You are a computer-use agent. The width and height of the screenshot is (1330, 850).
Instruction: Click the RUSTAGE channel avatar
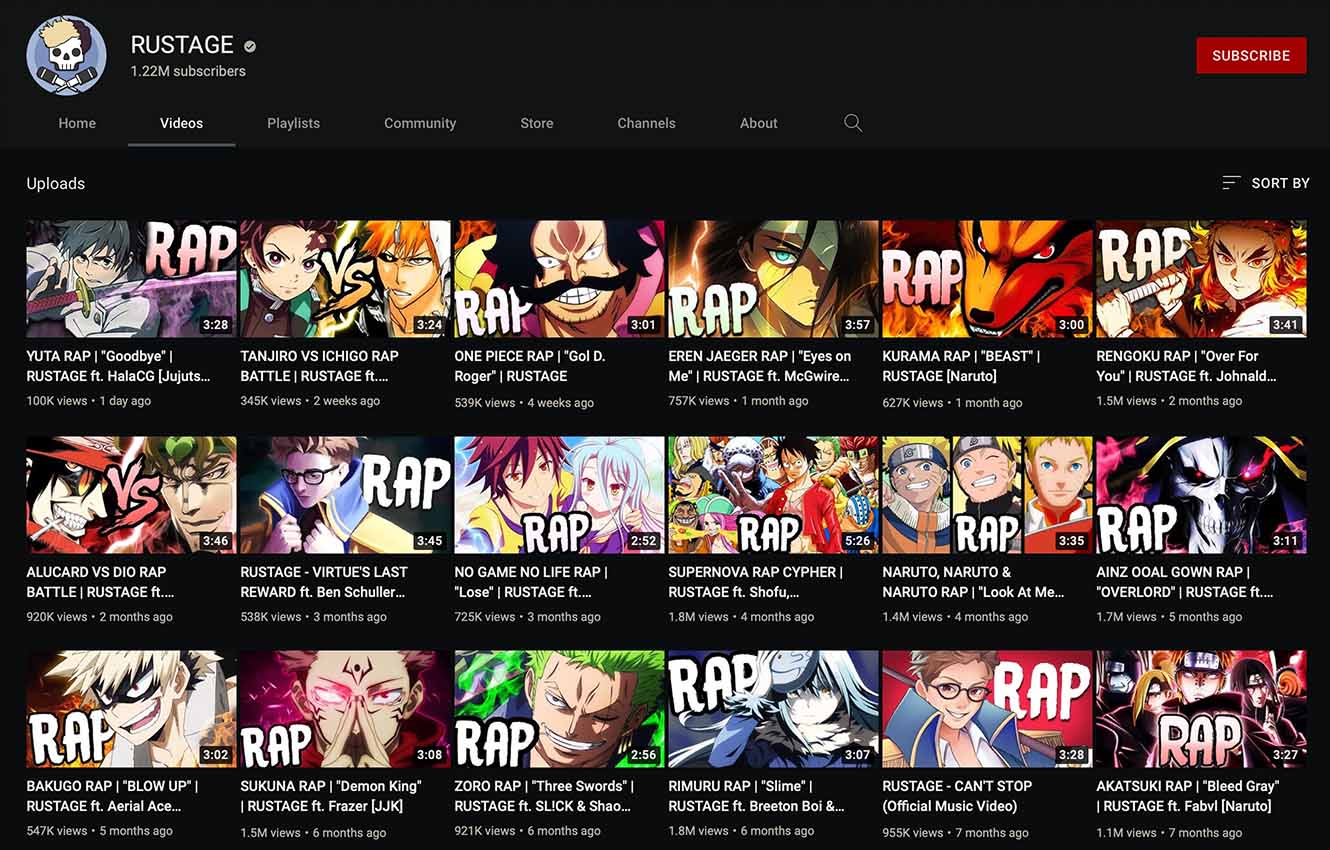[x=67, y=56]
